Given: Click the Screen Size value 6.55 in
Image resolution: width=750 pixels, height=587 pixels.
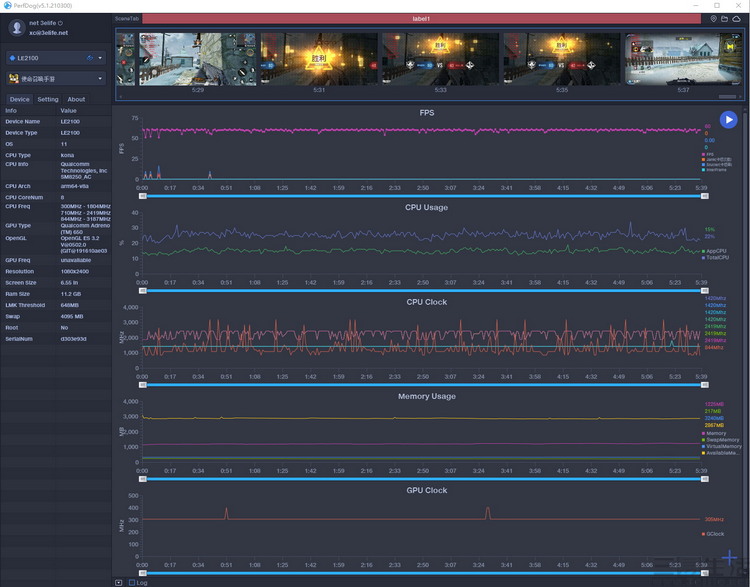Looking at the screenshot, I should click(69, 282).
